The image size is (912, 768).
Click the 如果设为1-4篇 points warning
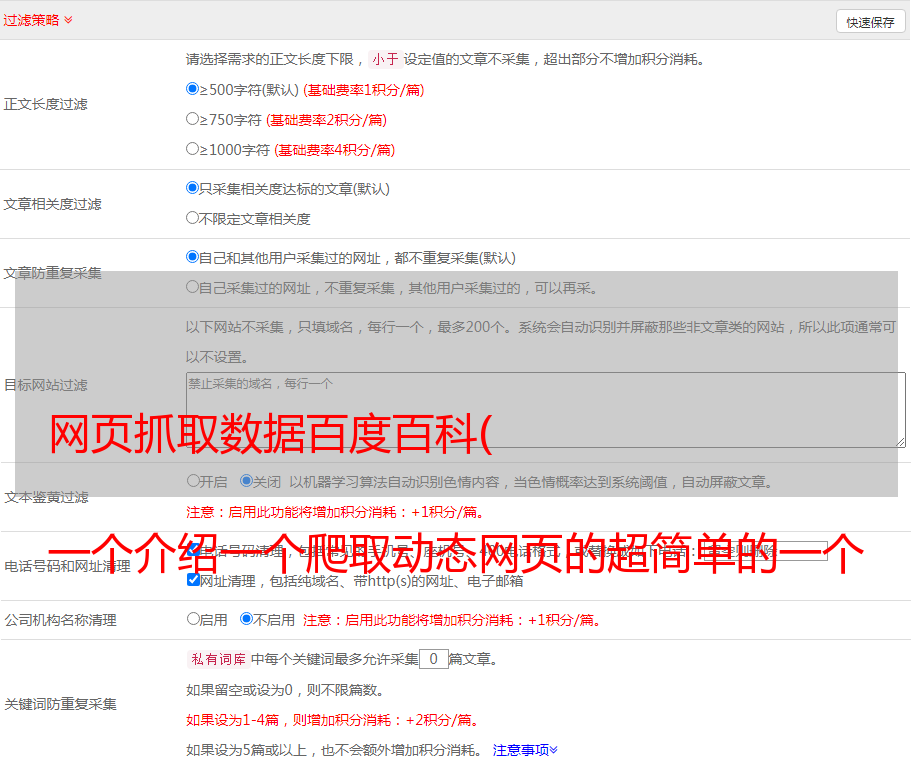click(x=333, y=720)
